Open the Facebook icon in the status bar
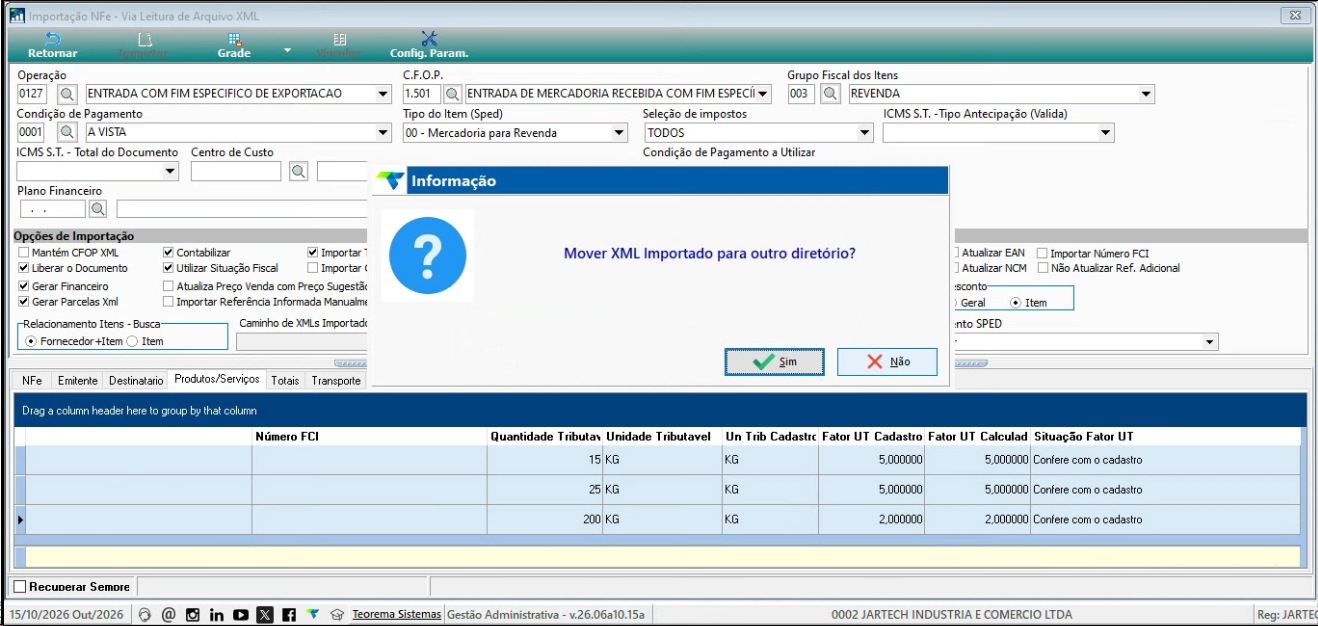Screen dimensions: 1318x626 288,614
